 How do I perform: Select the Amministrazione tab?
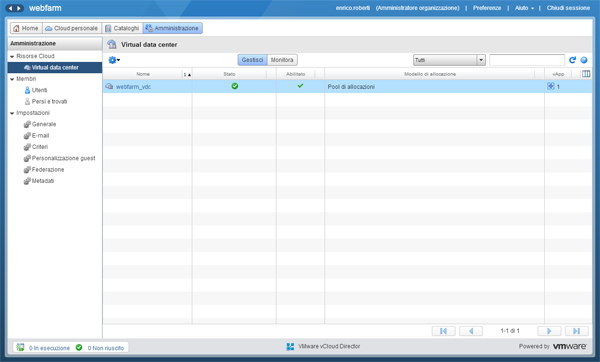point(172,28)
